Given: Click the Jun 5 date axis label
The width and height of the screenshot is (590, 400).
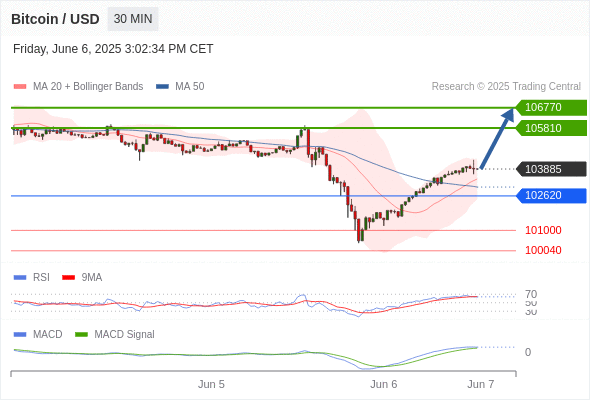Looking at the screenshot, I should pyautogui.click(x=211, y=385).
